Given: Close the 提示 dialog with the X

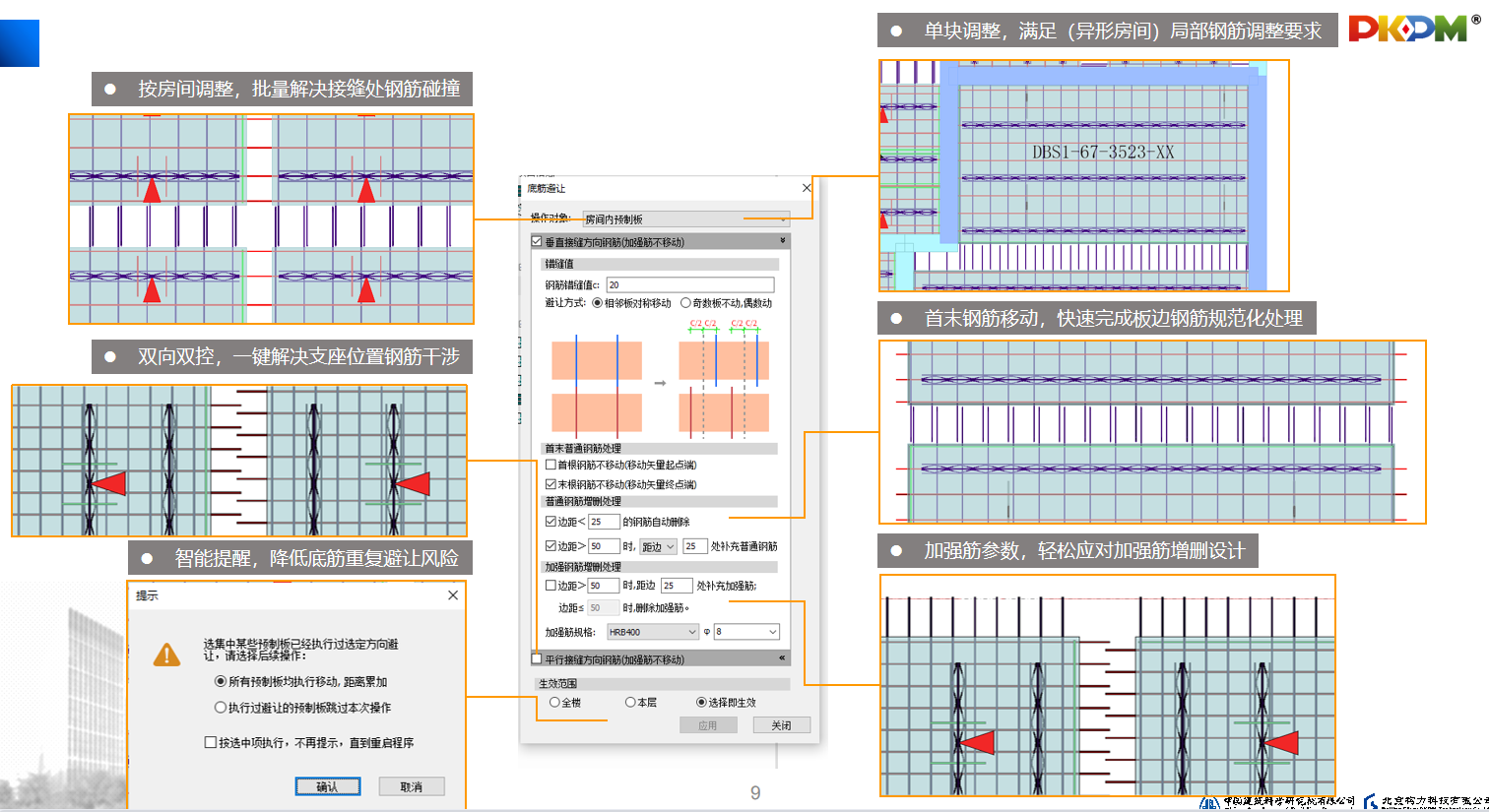Looking at the screenshot, I should pos(452,595).
